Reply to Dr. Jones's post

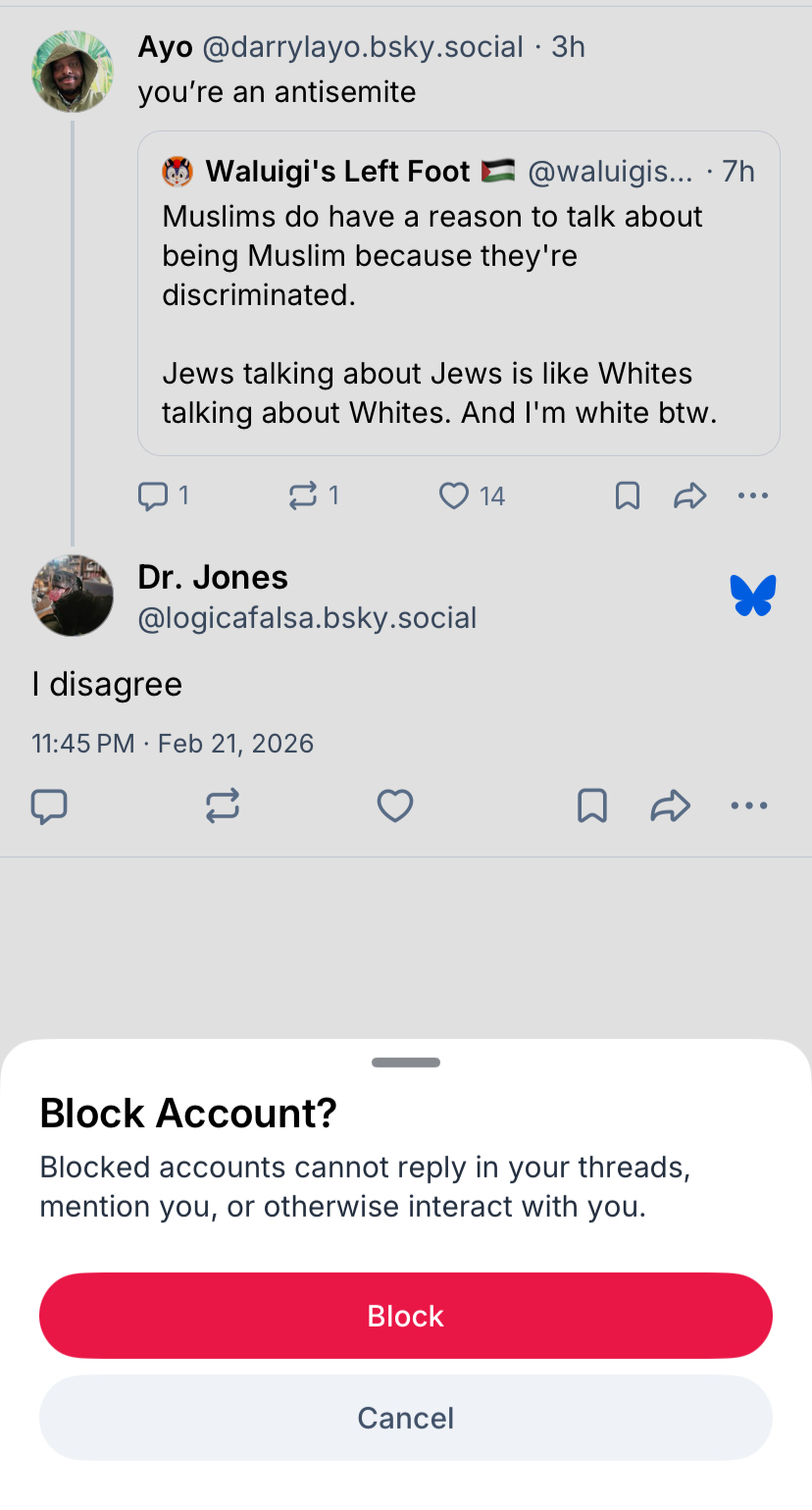[x=49, y=807]
